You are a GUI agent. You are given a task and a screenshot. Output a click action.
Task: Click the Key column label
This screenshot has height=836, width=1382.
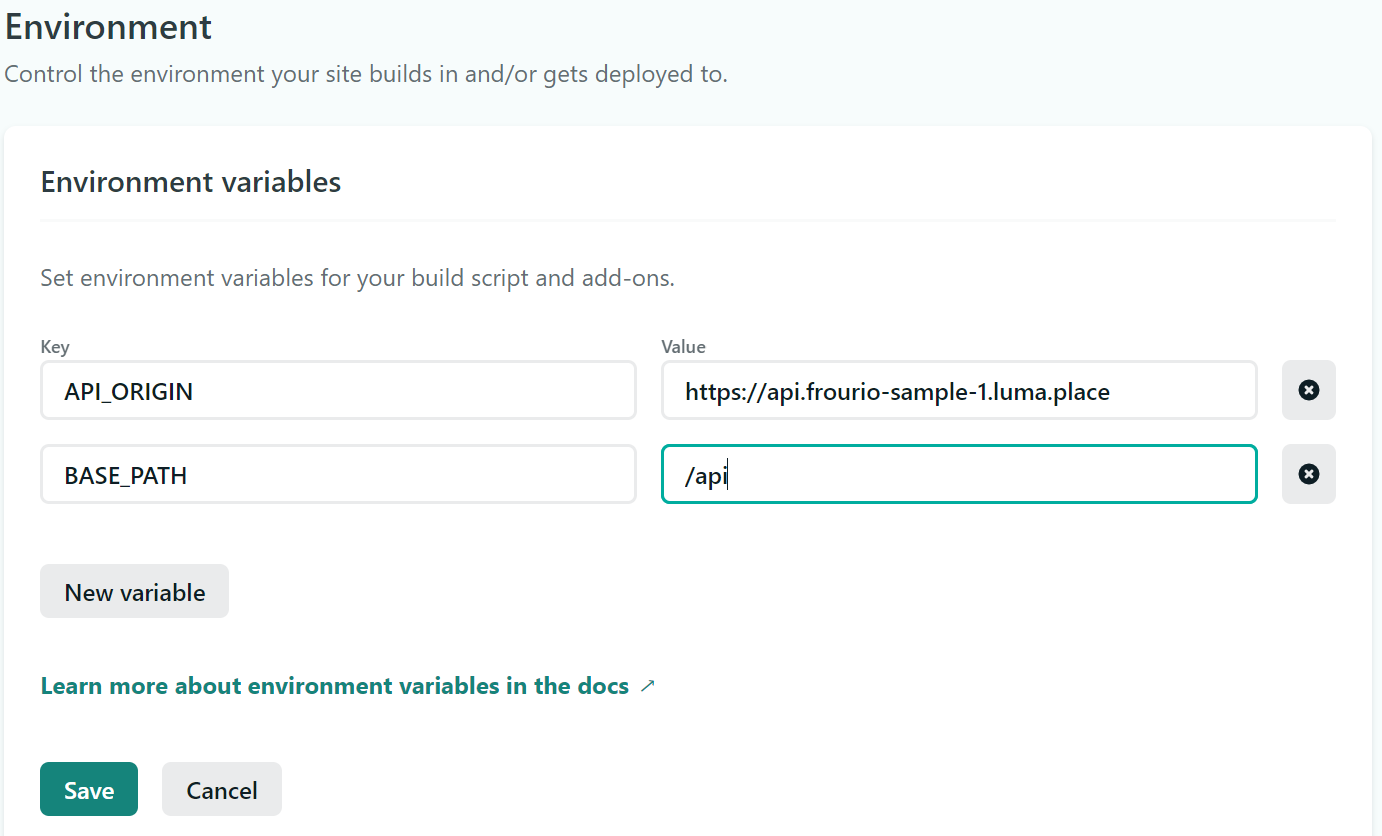pyautogui.click(x=55, y=347)
